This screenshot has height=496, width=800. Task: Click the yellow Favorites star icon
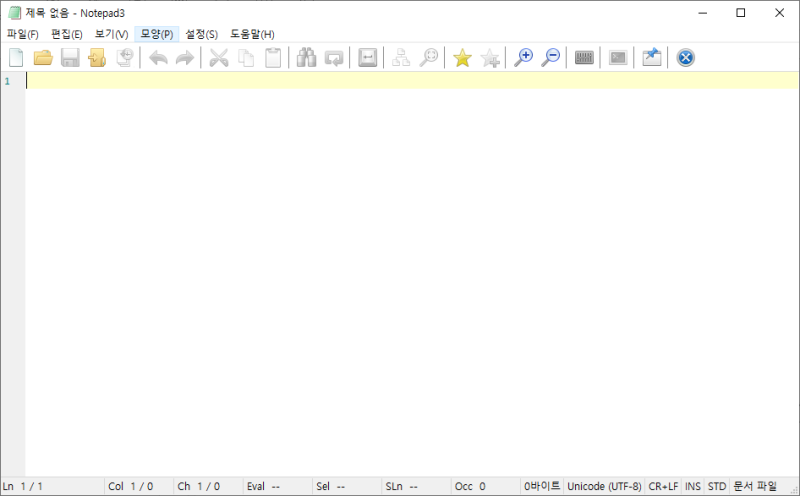462,58
